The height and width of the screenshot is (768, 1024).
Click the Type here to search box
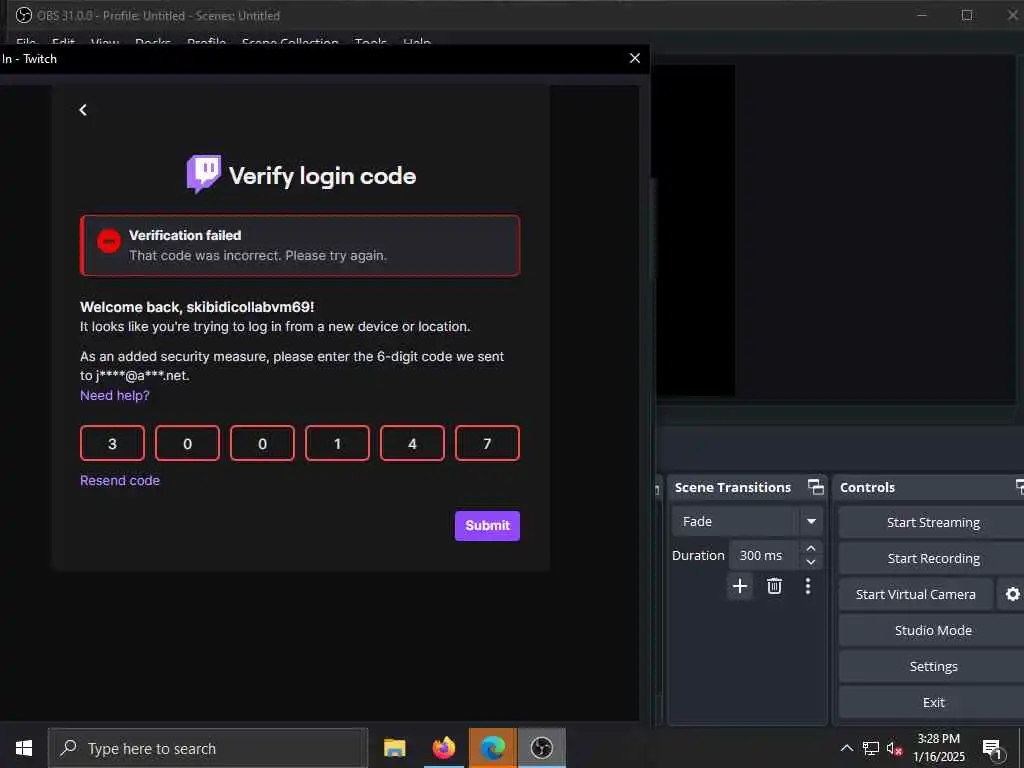[208, 748]
